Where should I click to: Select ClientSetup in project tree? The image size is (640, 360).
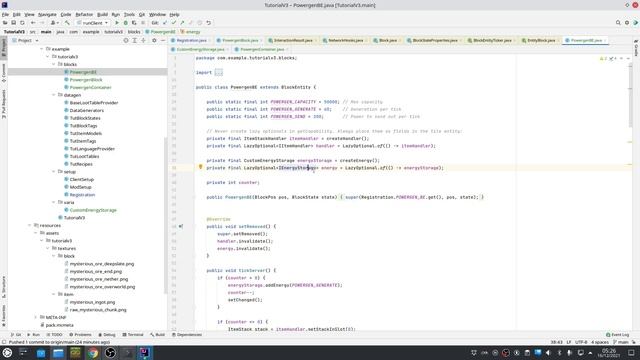pyautogui.click(x=82, y=180)
